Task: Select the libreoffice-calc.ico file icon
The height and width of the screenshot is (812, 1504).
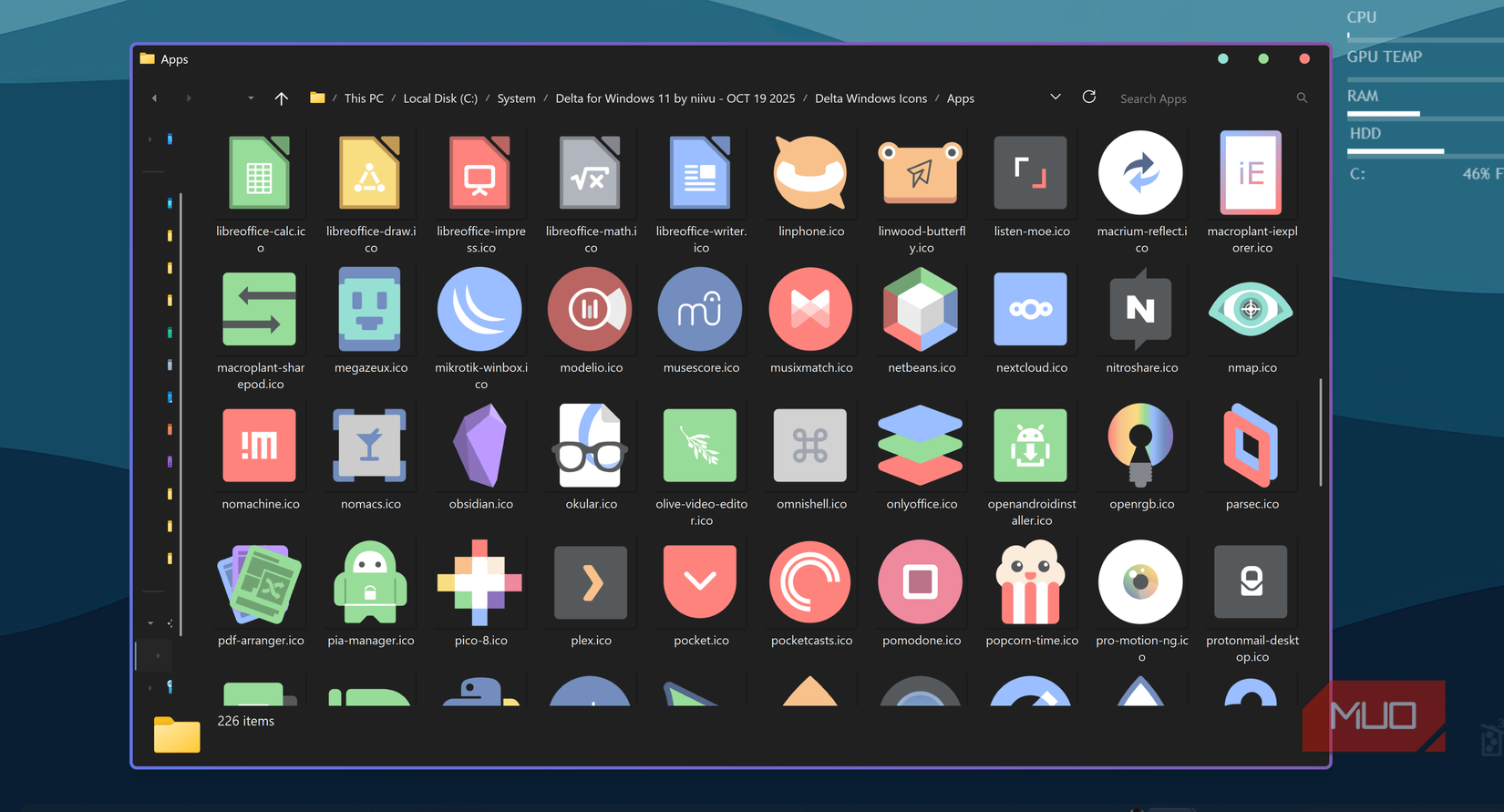Action: pos(260,173)
